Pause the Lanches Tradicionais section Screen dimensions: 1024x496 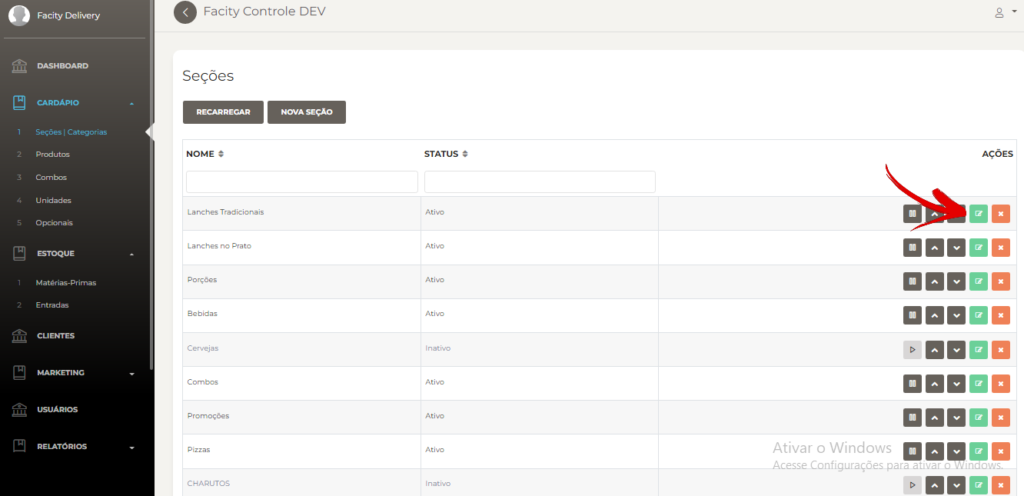(912, 213)
